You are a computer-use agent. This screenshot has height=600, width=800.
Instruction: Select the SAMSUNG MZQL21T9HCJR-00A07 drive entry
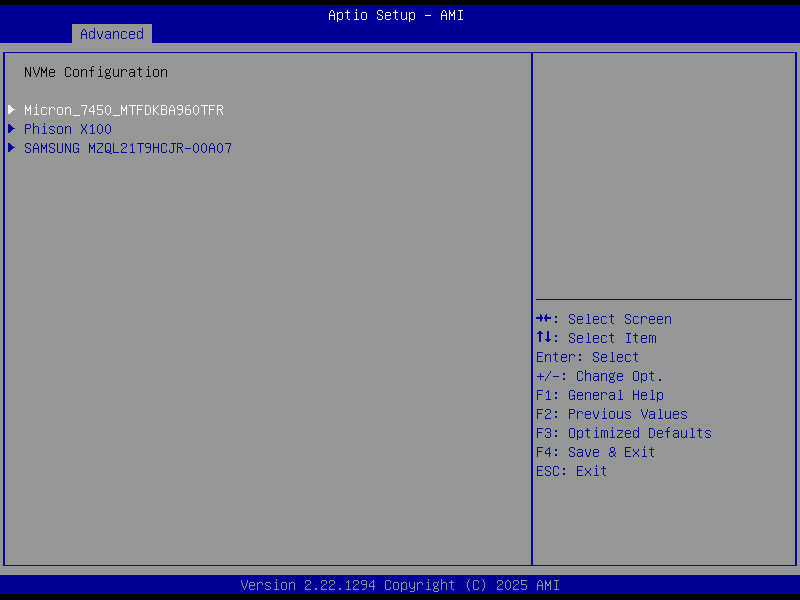pyautogui.click(x=128, y=148)
